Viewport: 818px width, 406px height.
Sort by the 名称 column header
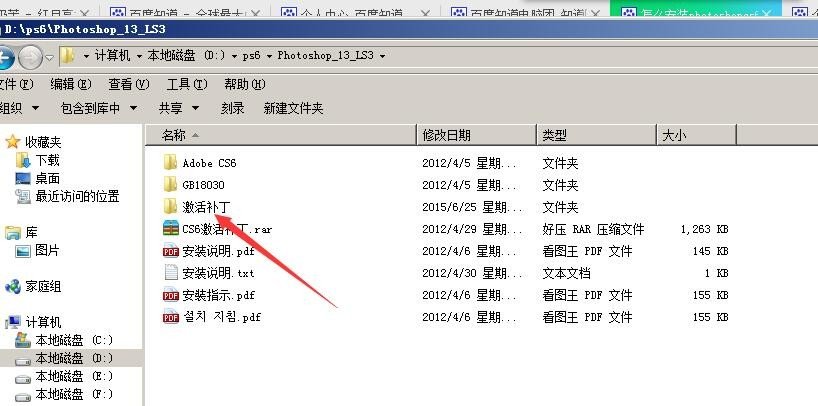tap(280, 135)
